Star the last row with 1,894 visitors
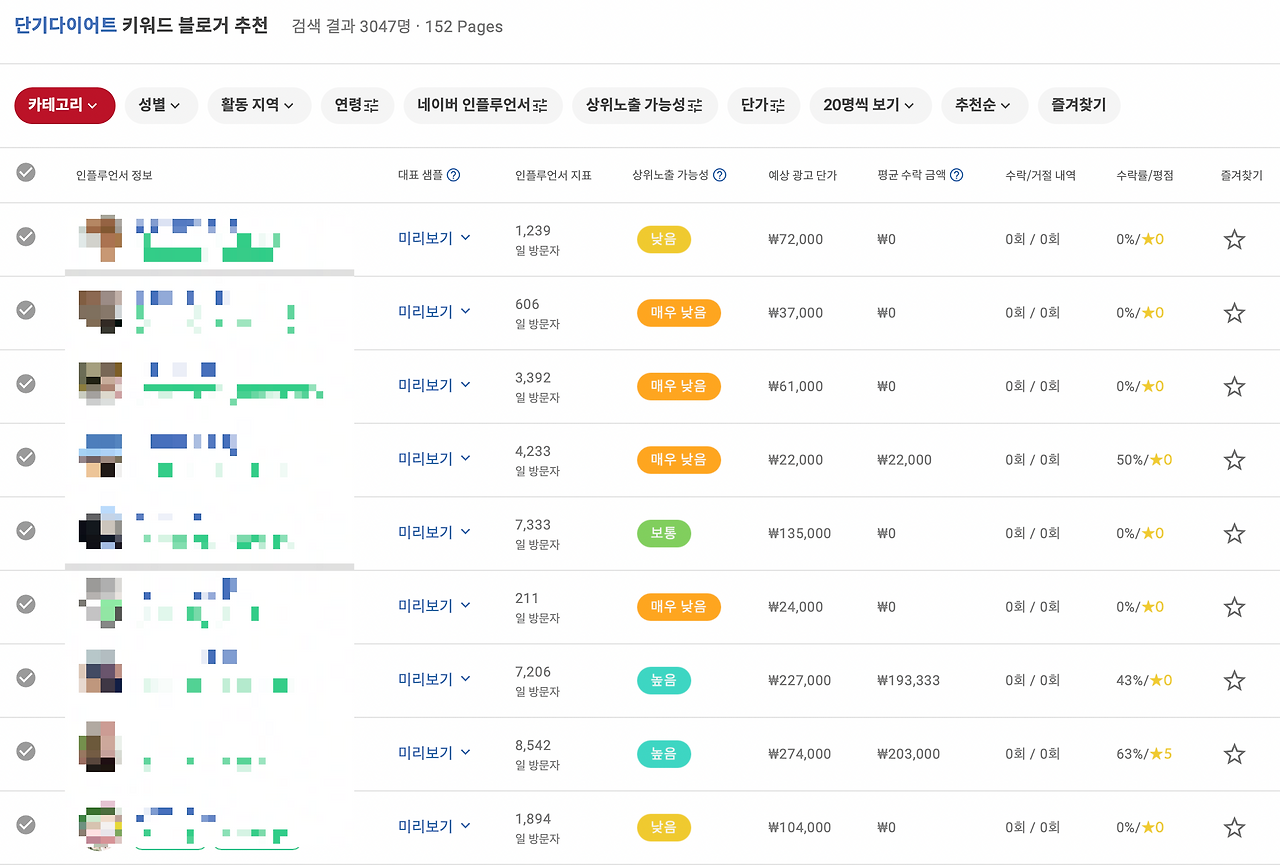1280x865 pixels. pyautogui.click(x=1234, y=827)
